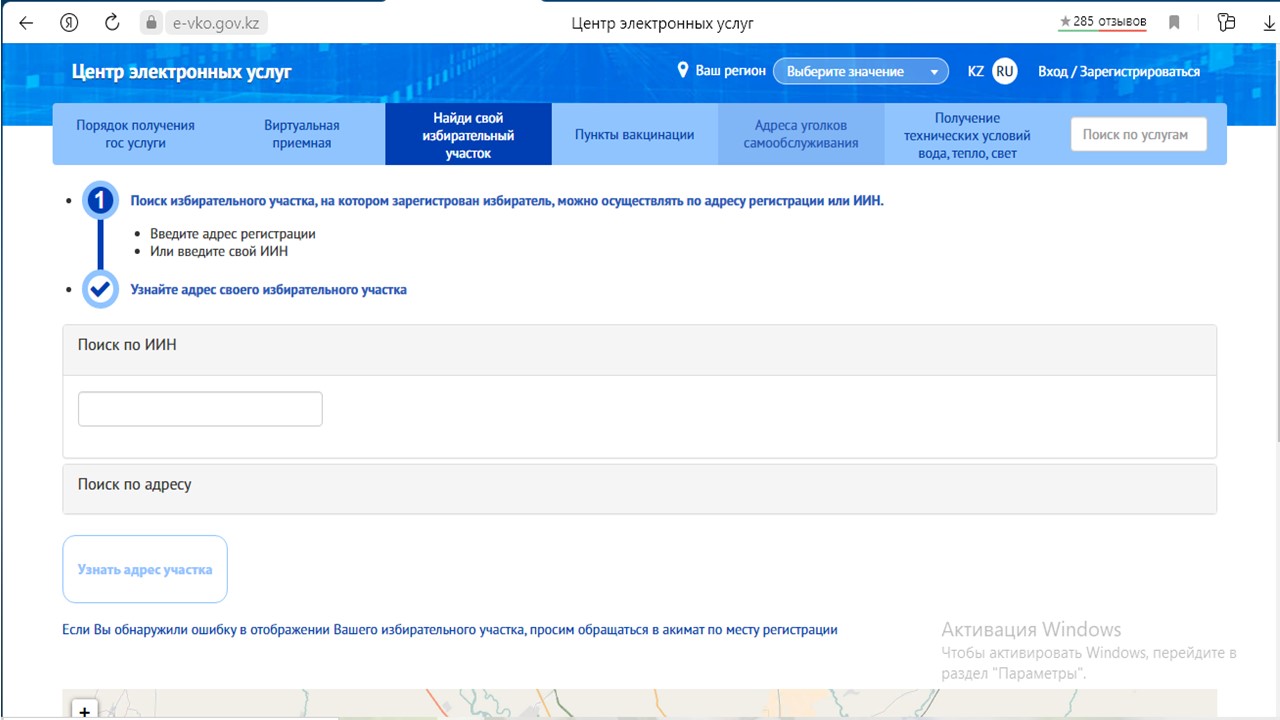
Task: Click the checkmark step circle icon
Action: point(99,289)
